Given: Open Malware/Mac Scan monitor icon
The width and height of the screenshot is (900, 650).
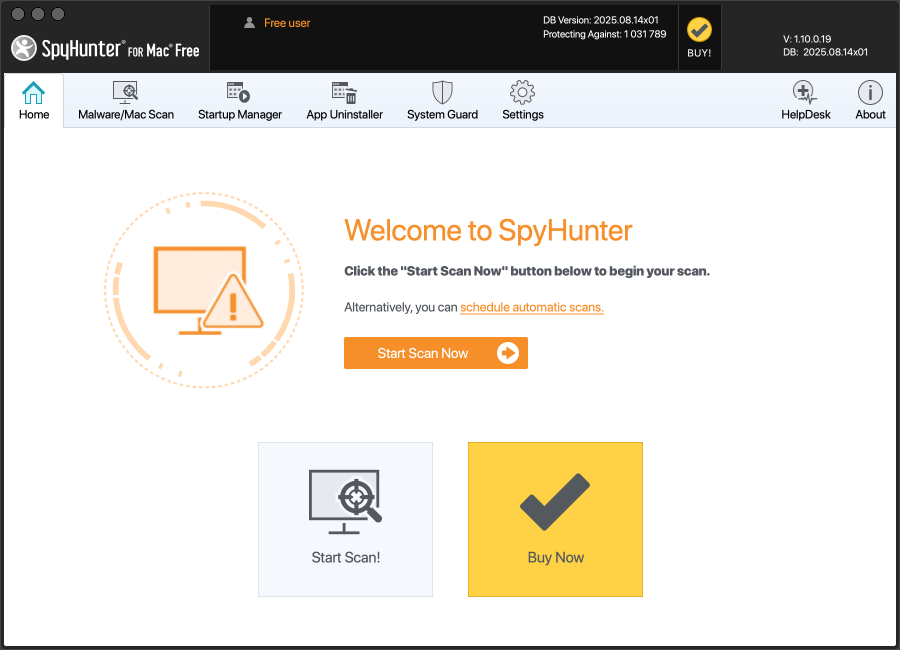Looking at the screenshot, I should tap(126, 93).
